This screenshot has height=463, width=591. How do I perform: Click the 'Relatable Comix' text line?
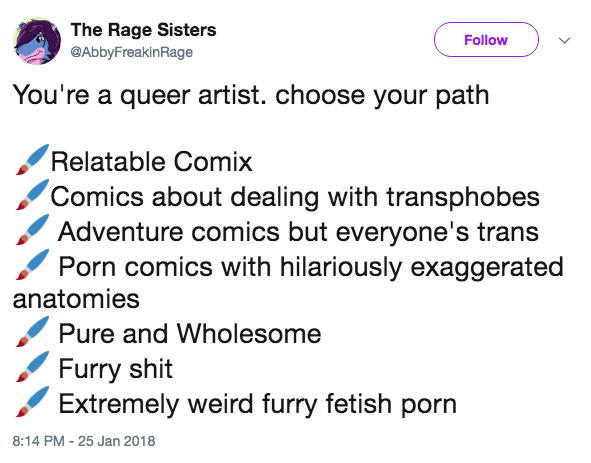[x=151, y=162]
